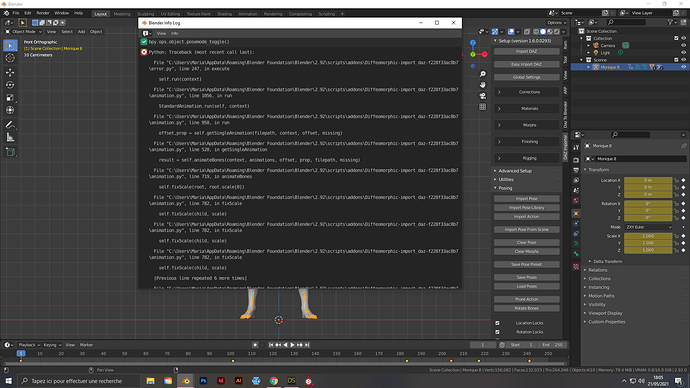Hide the Collection in the outliner
690x388 pixels.
click(683, 38)
